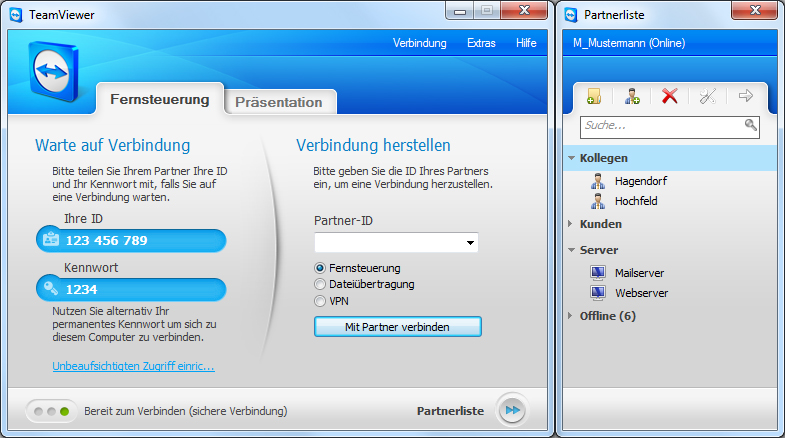
Task: Click M_Mustermann (Online) account header
Action: [x=629, y=43]
